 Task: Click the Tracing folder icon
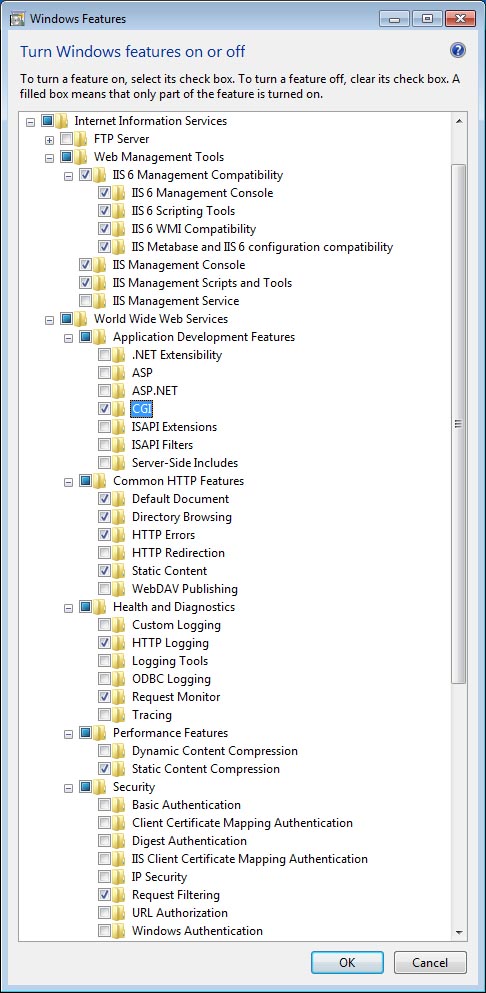click(x=119, y=714)
